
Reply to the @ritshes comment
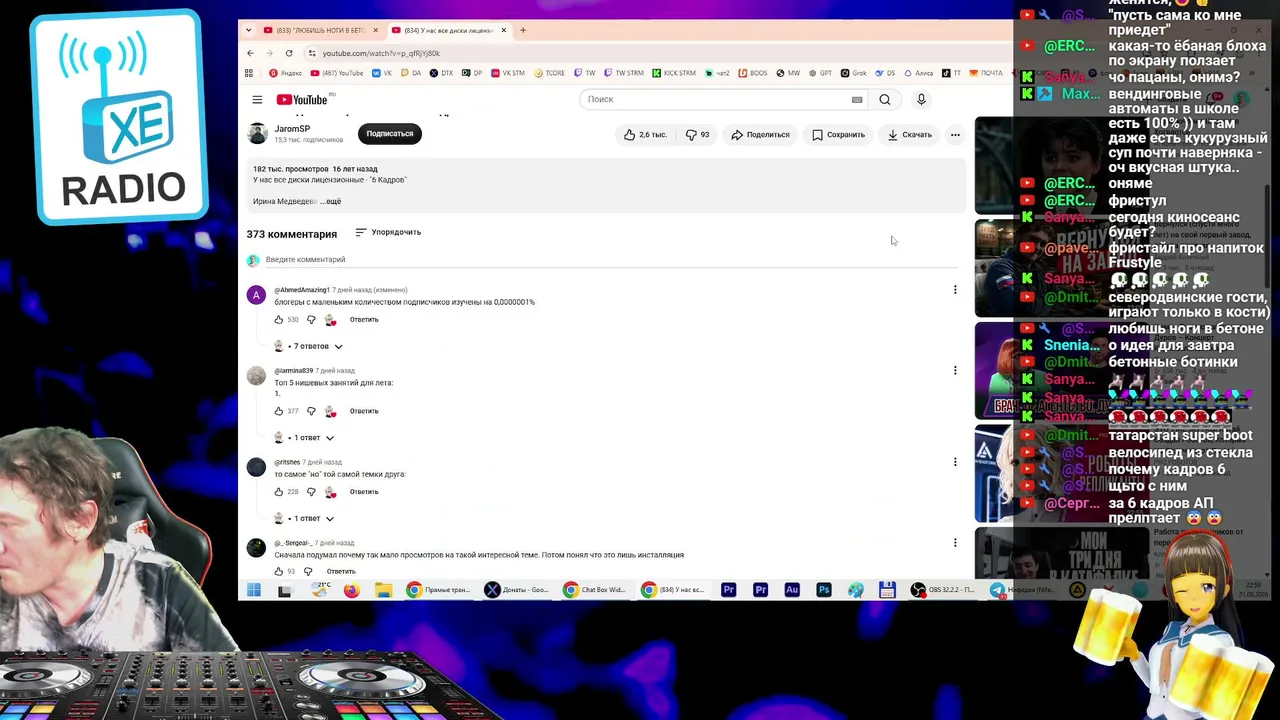tap(364, 492)
